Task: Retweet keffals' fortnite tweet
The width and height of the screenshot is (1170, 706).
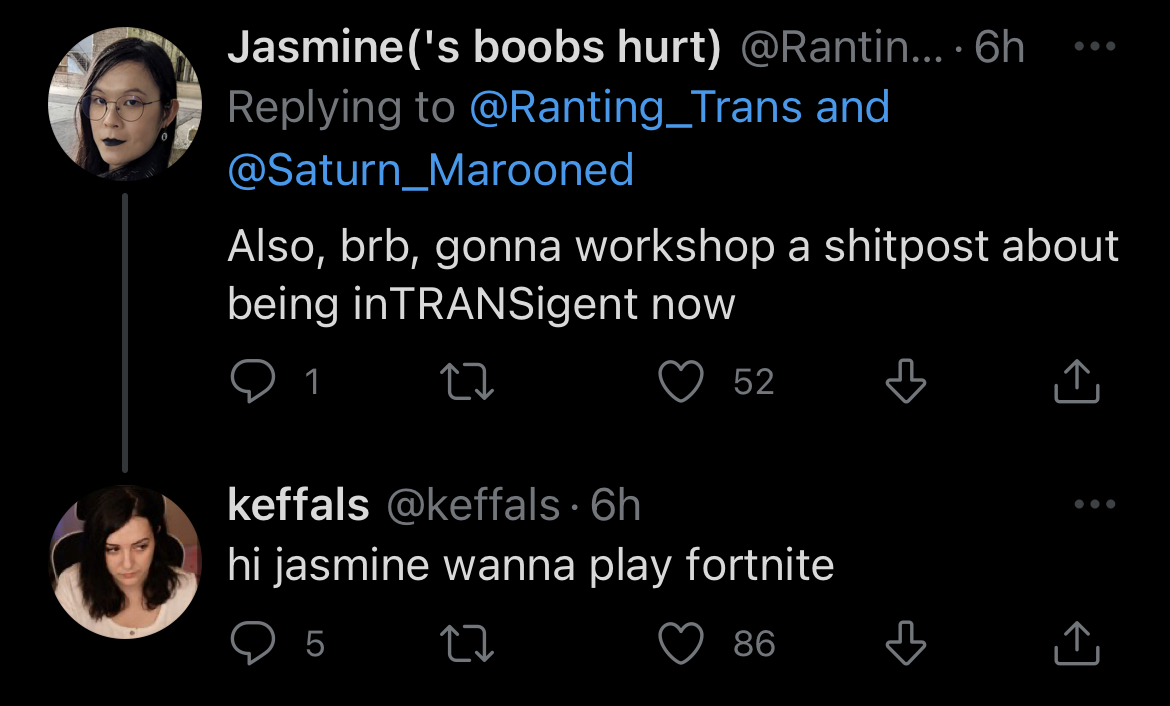Action: tap(467, 643)
